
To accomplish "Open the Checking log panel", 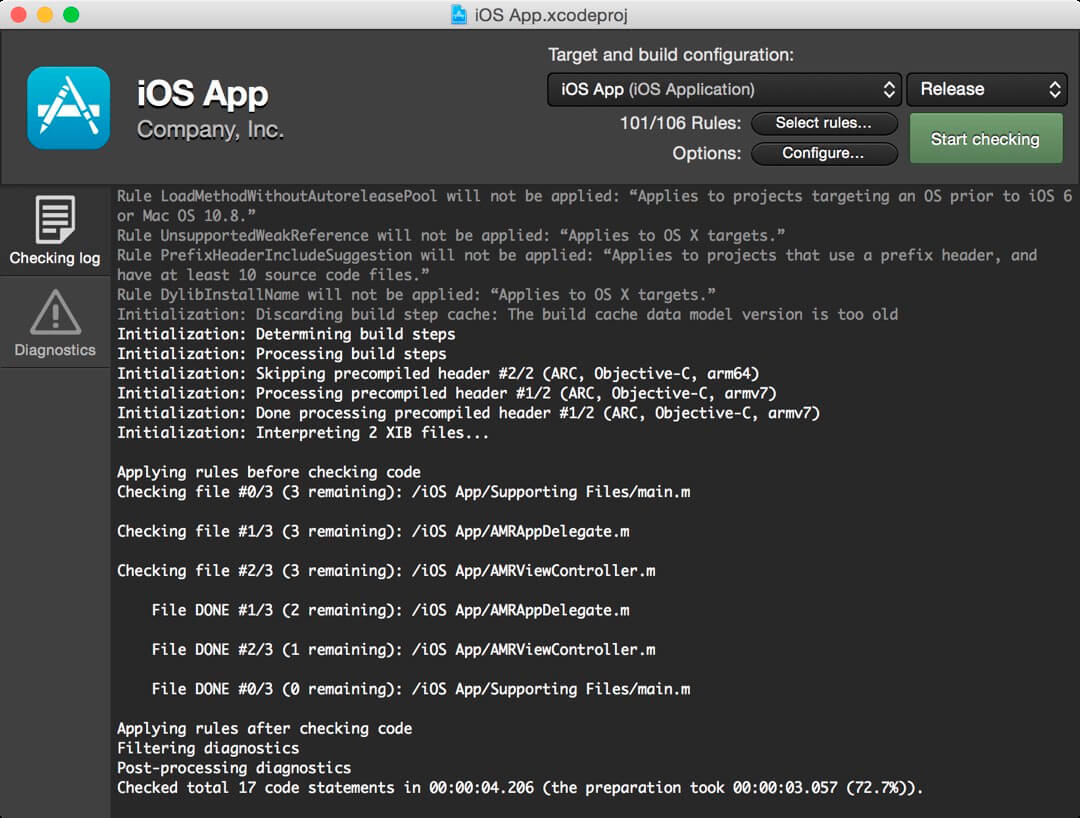I will coord(55,231).
